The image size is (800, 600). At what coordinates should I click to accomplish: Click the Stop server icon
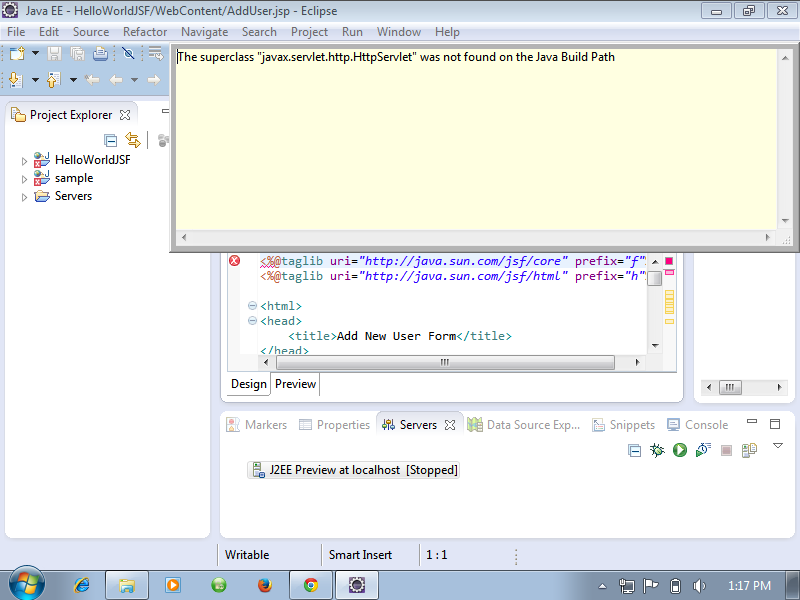click(726, 451)
